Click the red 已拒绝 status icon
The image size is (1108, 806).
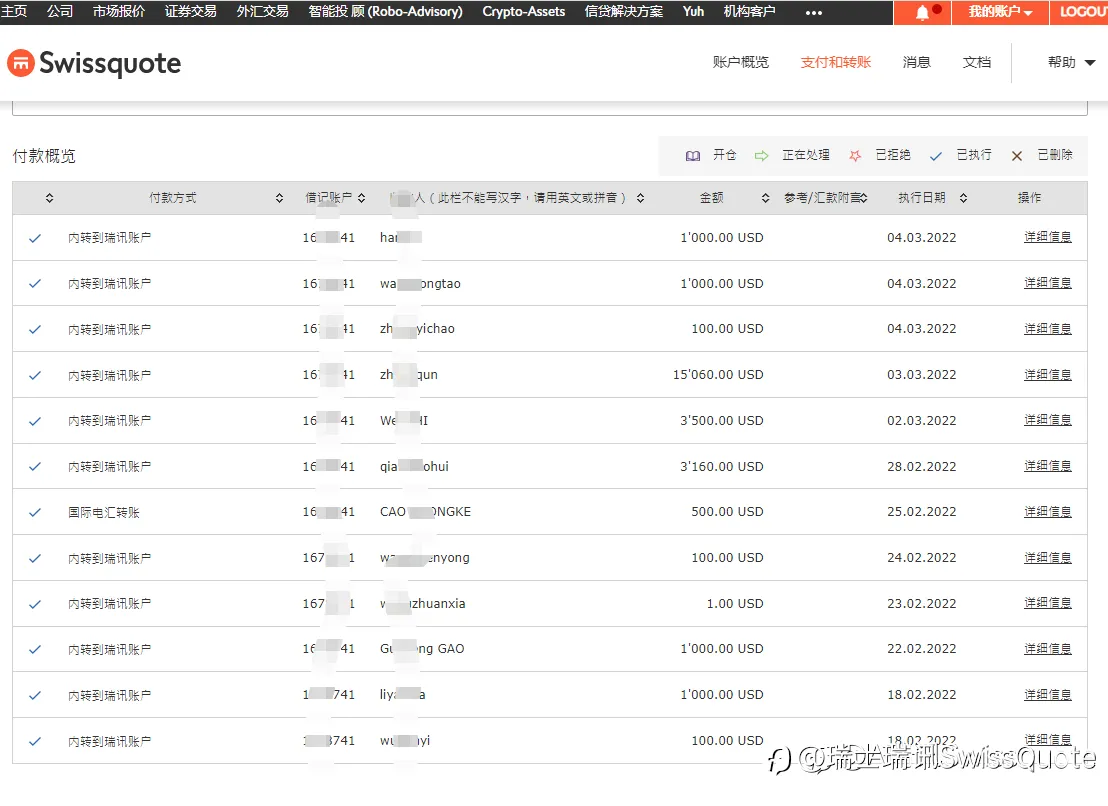coord(855,155)
